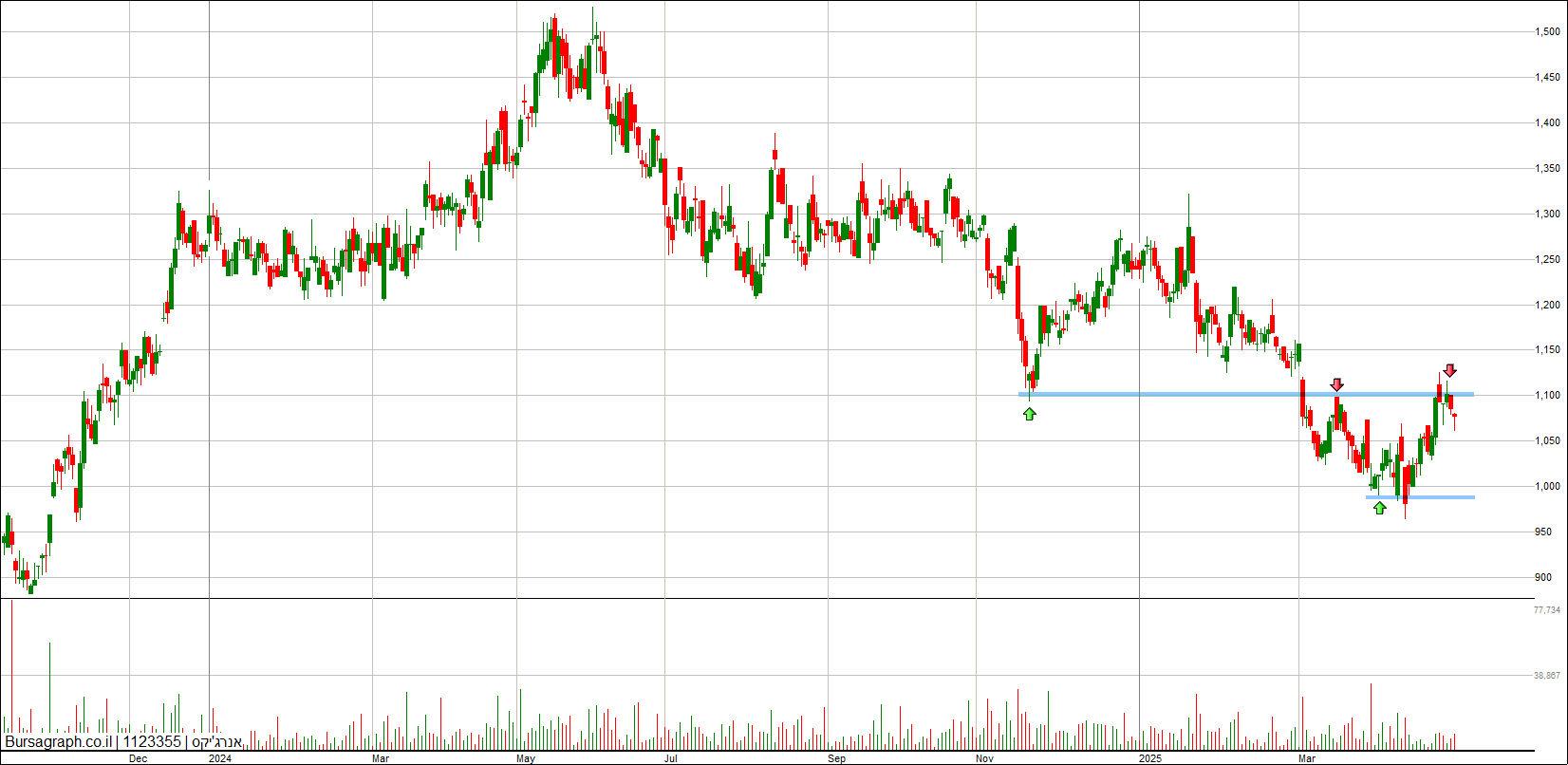Click the Jul date label
Viewport: 1568px width, 765px height.
(x=670, y=758)
